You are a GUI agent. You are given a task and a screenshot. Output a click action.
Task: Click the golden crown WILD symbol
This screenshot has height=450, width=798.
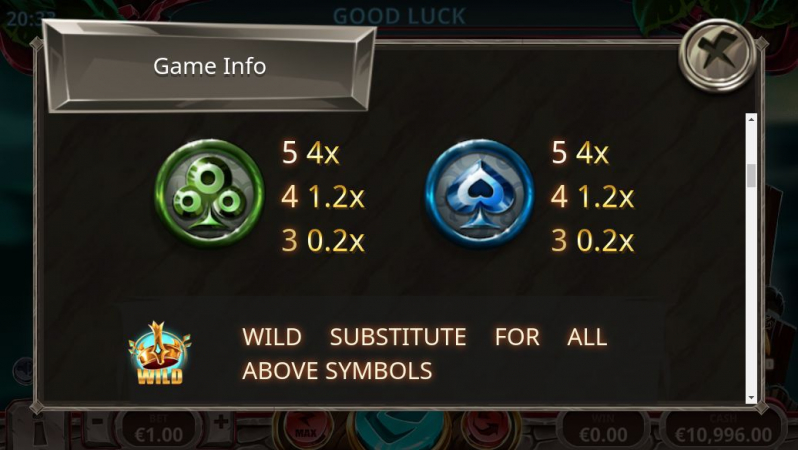(x=159, y=353)
